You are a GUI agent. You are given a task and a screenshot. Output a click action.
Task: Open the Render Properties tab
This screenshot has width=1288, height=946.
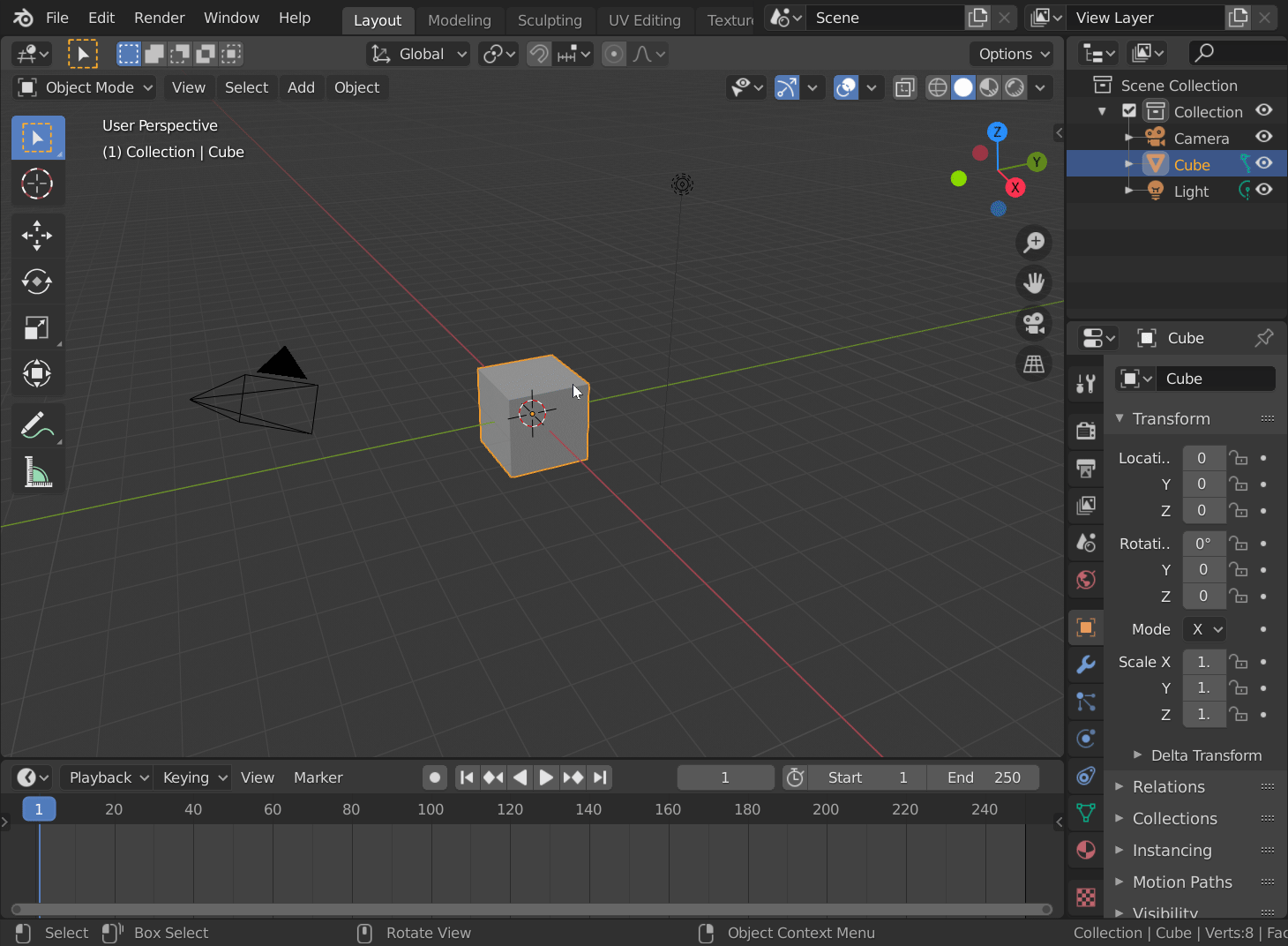pyautogui.click(x=1086, y=430)
